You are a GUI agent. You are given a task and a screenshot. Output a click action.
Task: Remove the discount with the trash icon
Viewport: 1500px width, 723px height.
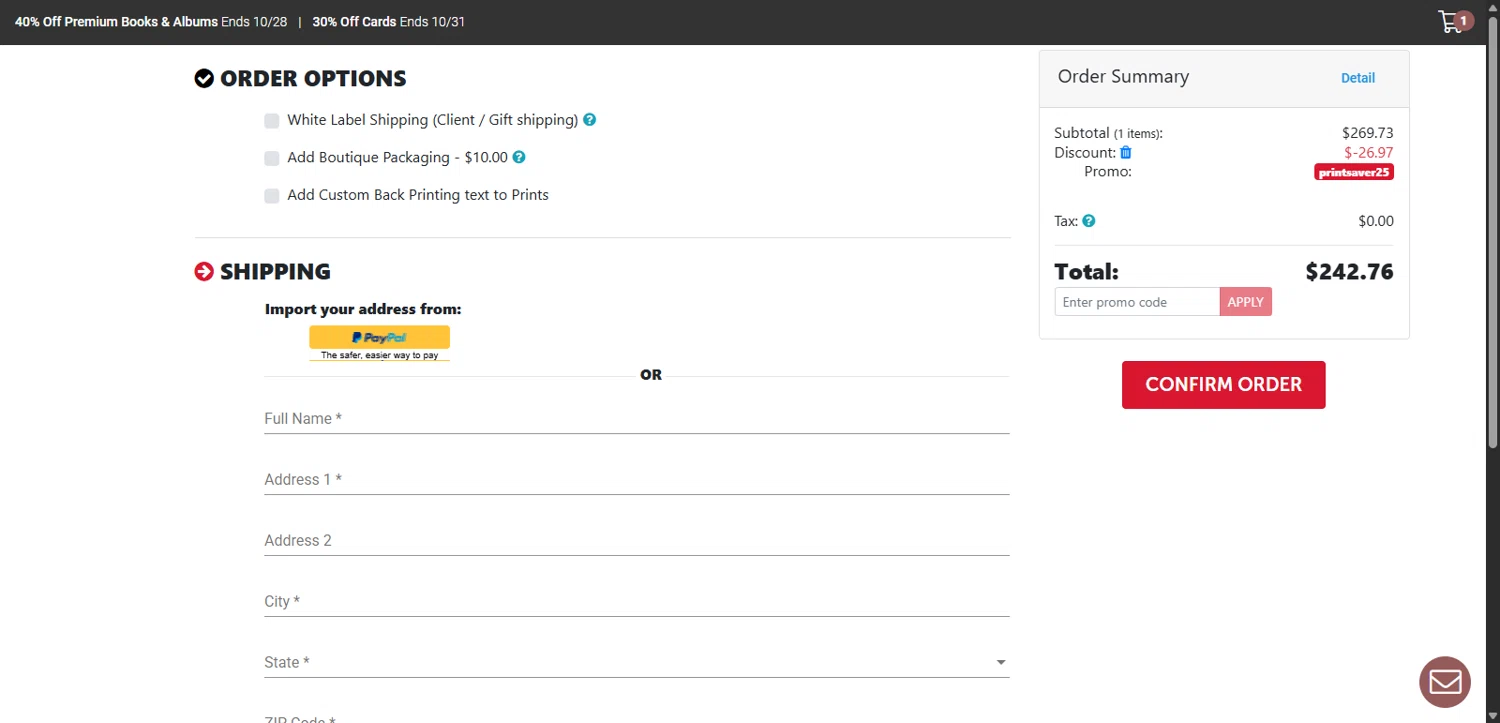(x=1126, y=153)
